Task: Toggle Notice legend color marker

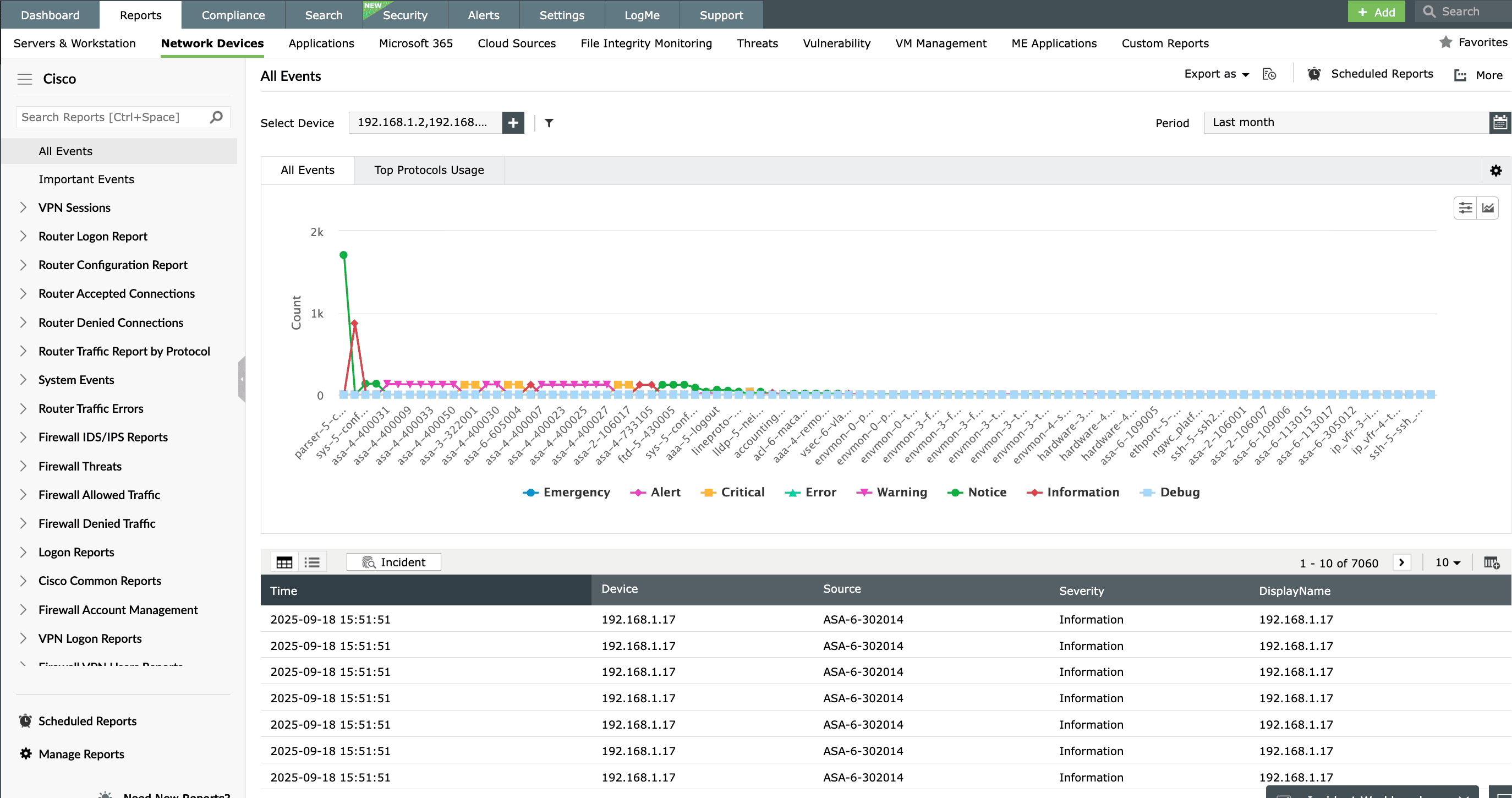Action: coord(955,493)
